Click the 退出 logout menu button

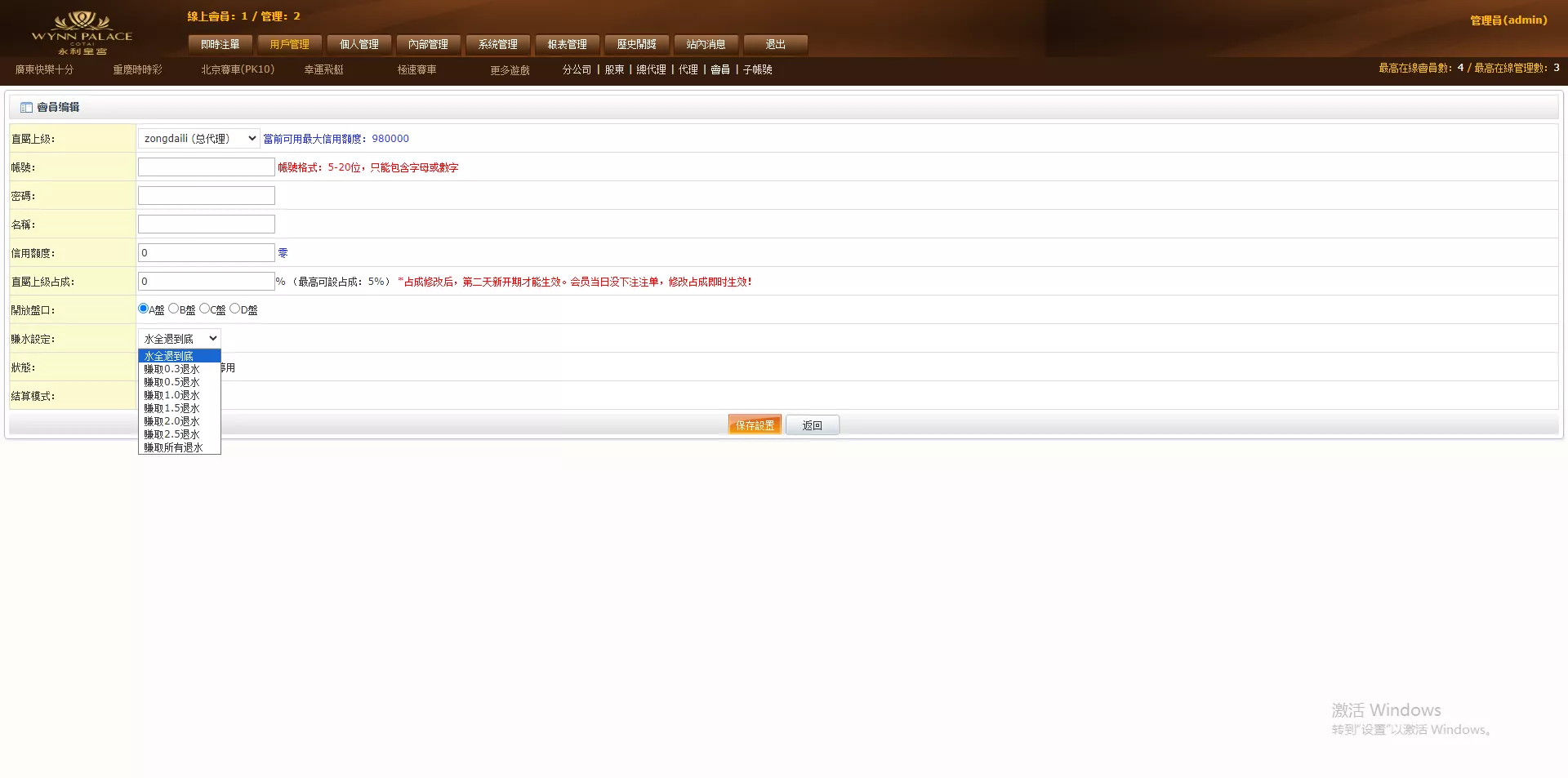pyautogui.click(x=776, y=44)
